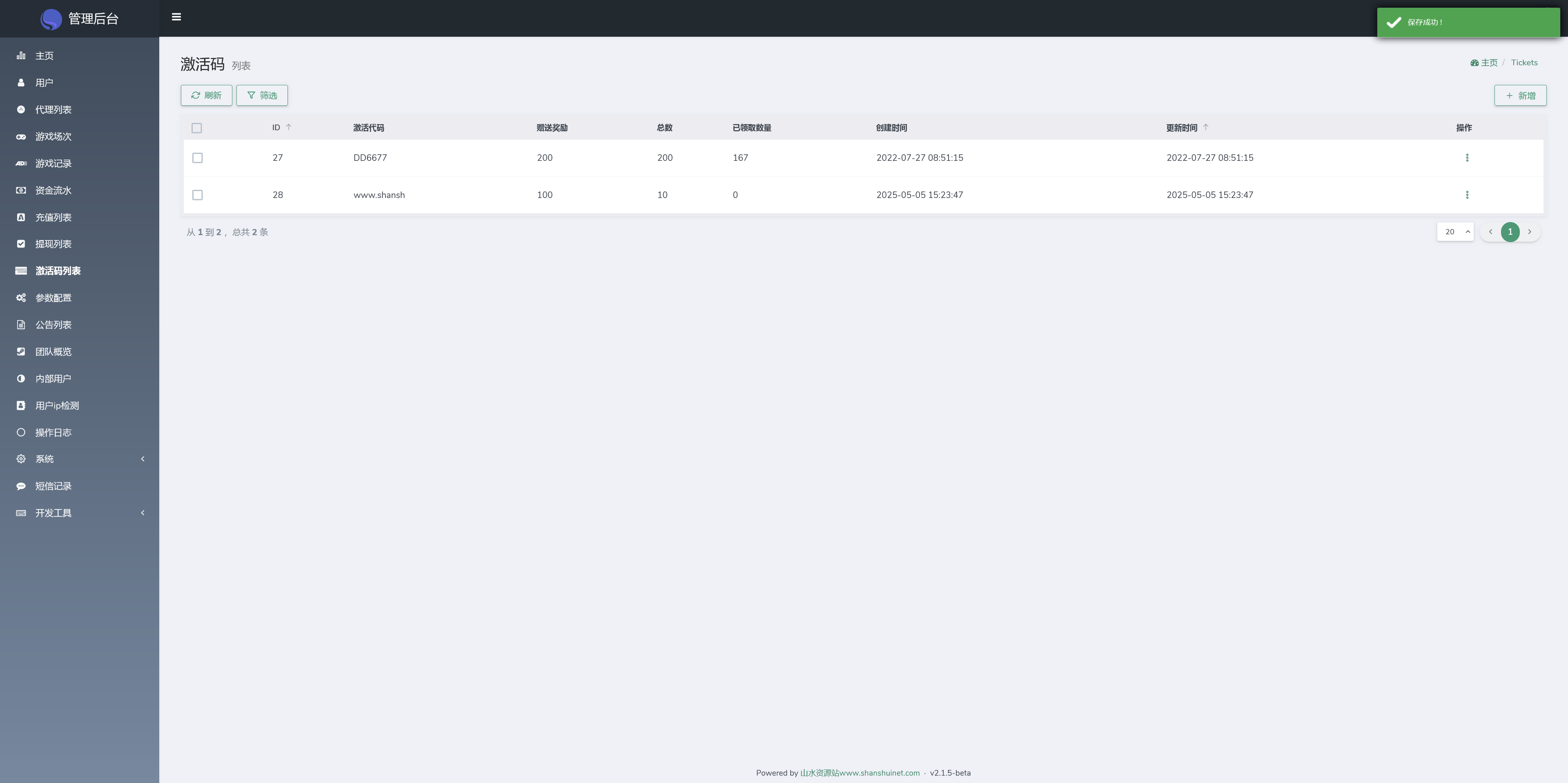Click the DD6677 activation code cell
The image size is (1568, 783).
click(370, 158)
